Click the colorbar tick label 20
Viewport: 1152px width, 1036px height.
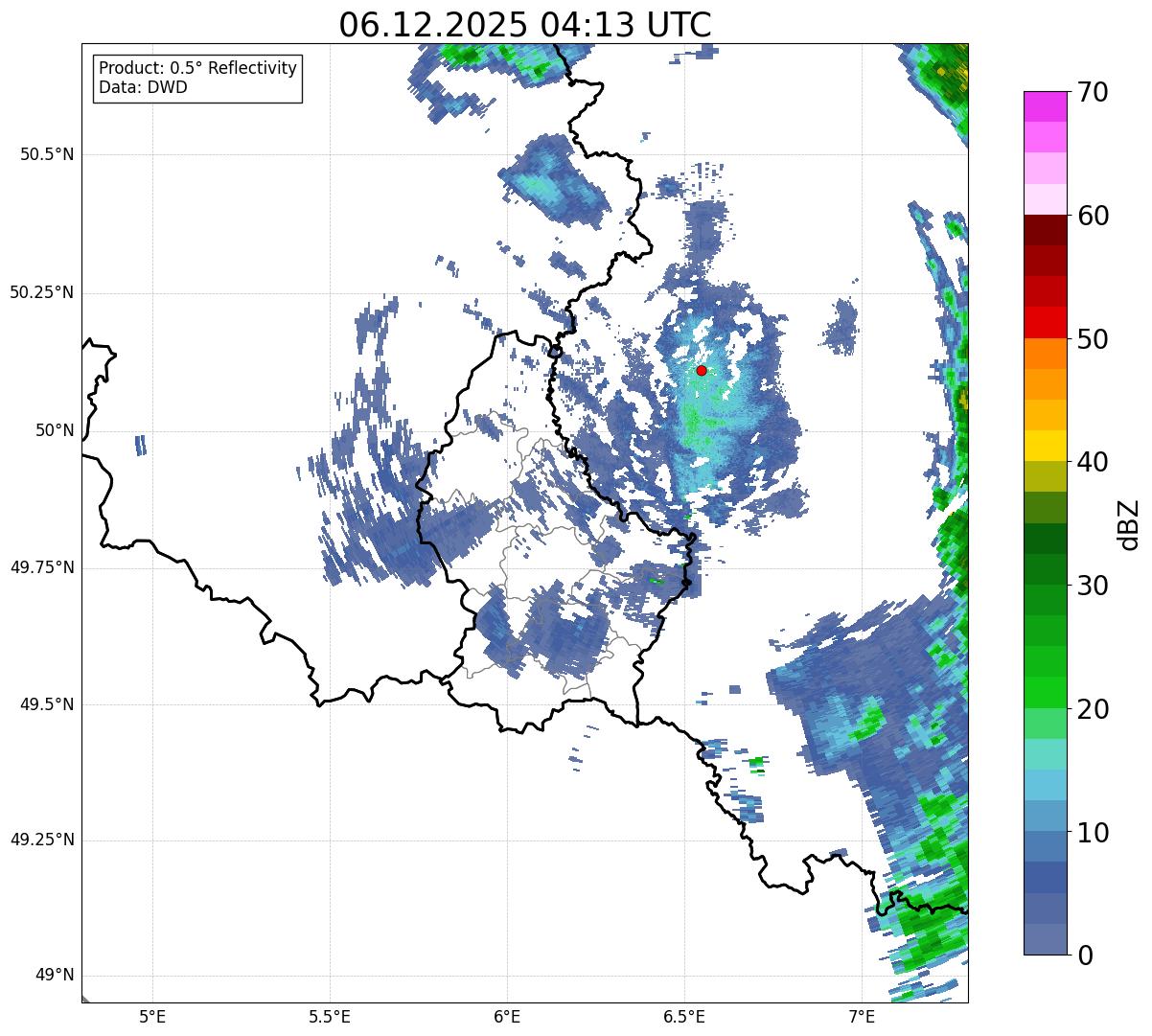(x=1093, y=709)
